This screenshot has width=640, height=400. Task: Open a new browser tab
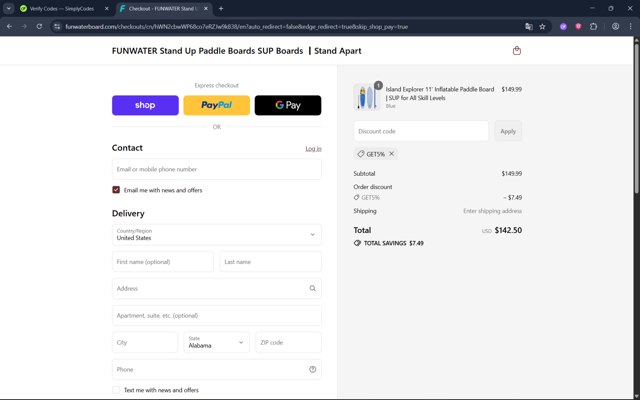(221, 9)
